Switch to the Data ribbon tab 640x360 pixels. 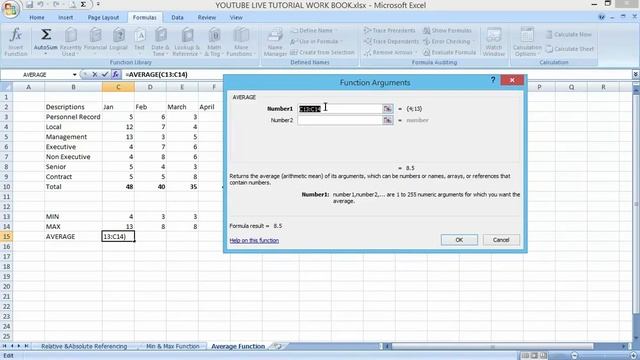click(177, 18)
